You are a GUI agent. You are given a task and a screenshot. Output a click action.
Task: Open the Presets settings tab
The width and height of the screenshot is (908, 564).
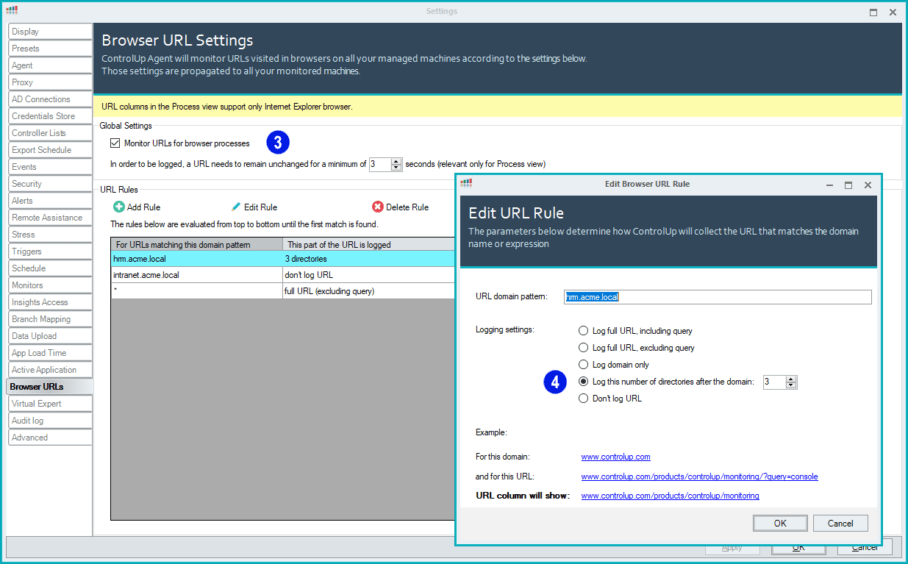click(50, 49)
